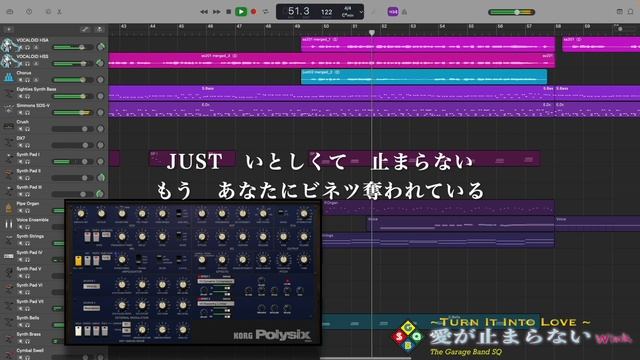Click the Synth Pad II pan knob
This screenshot has width=640, height=360.
[x=100, y=178]
